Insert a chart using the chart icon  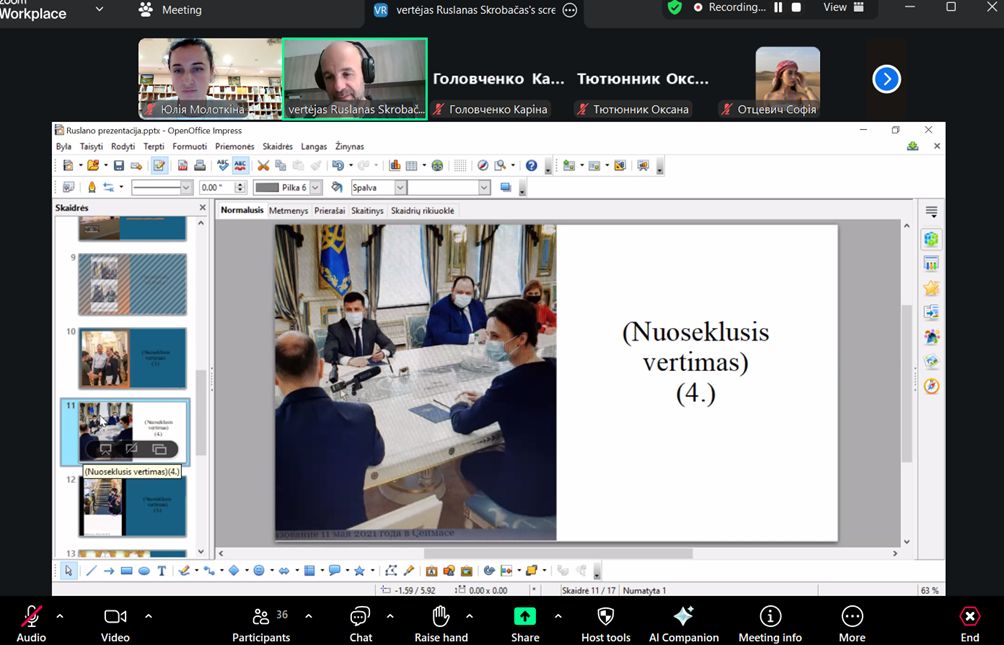pyautogui.click(x=395, y=165)
